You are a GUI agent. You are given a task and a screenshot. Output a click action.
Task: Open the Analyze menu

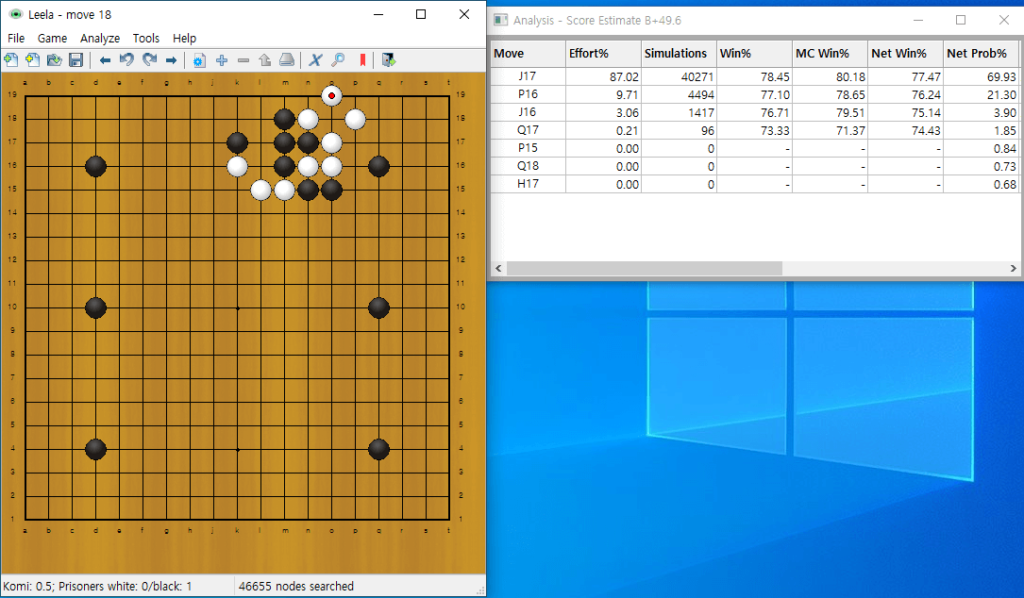point(100,39)
